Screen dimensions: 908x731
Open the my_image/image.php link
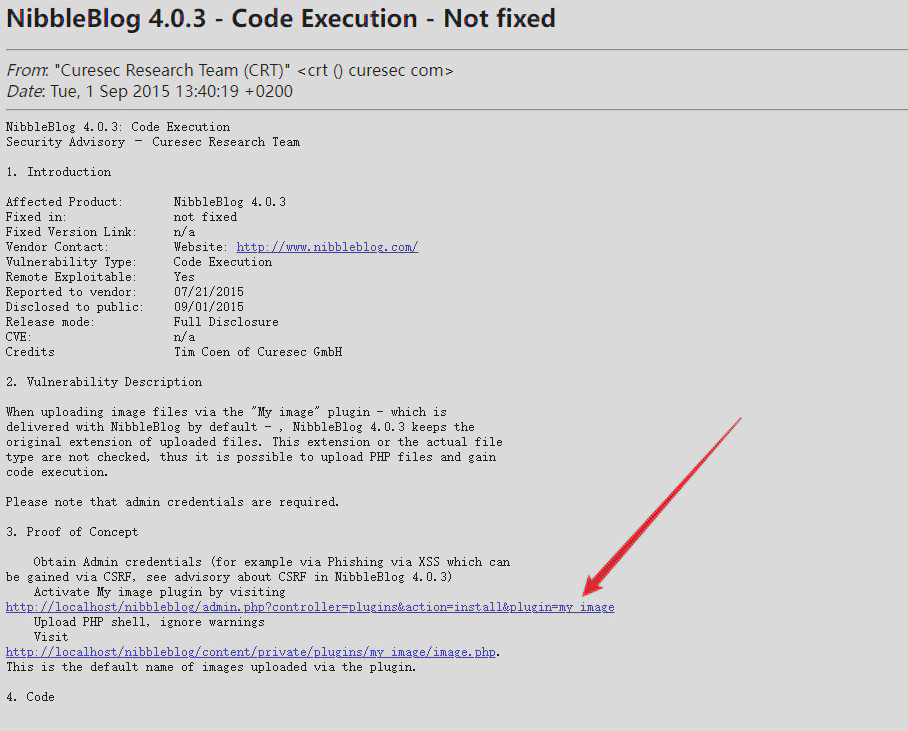coord(251,652)
